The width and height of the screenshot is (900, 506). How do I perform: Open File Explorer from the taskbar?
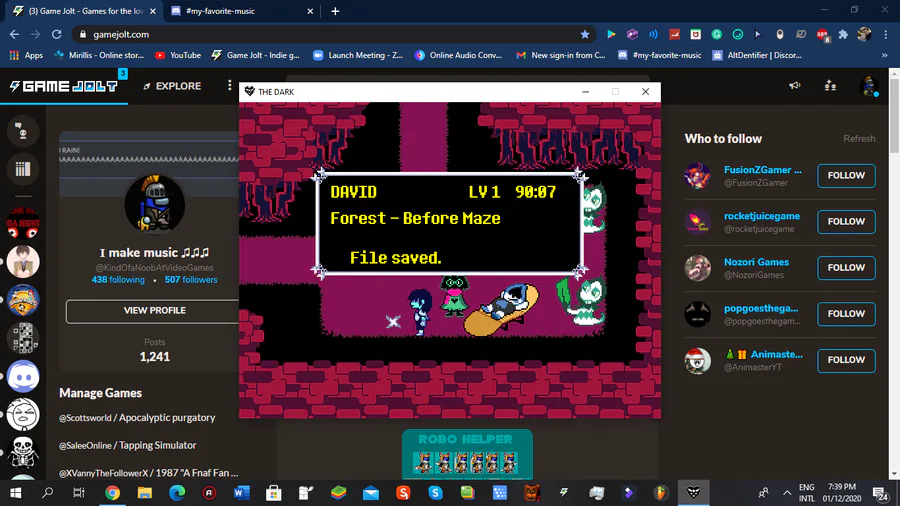click(x=145, y=493)
